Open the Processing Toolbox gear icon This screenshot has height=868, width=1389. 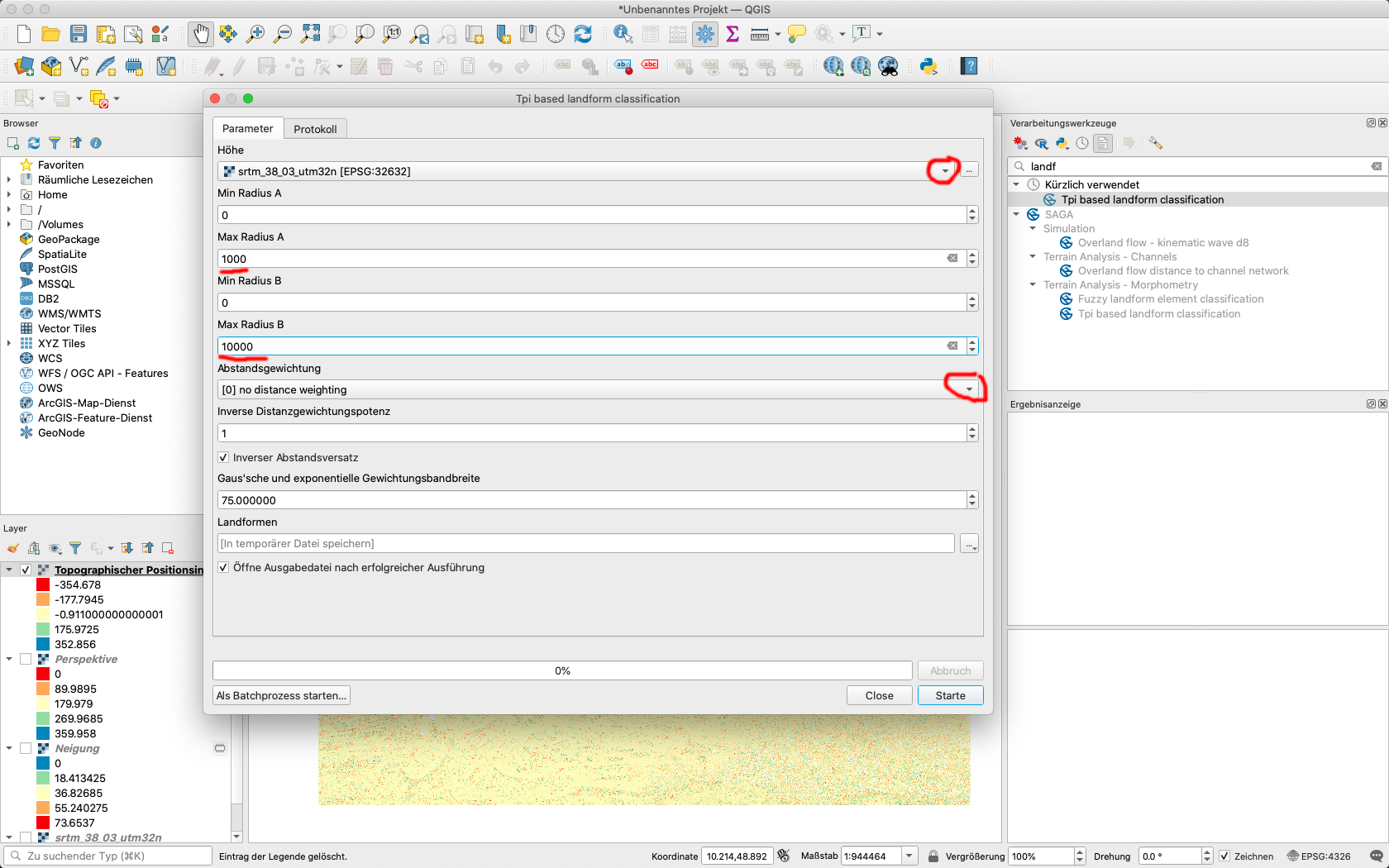(705, 34)
